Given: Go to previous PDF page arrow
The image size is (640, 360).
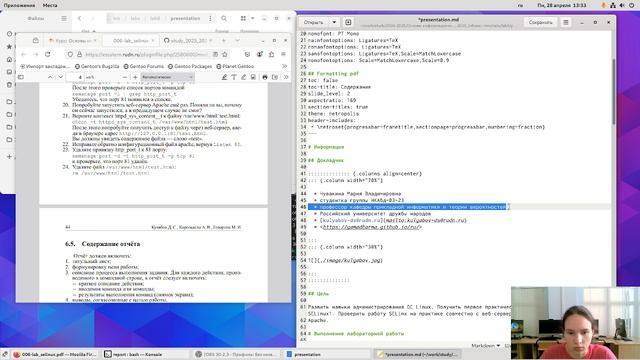Looking at the screenshot, I should point(50,77).
